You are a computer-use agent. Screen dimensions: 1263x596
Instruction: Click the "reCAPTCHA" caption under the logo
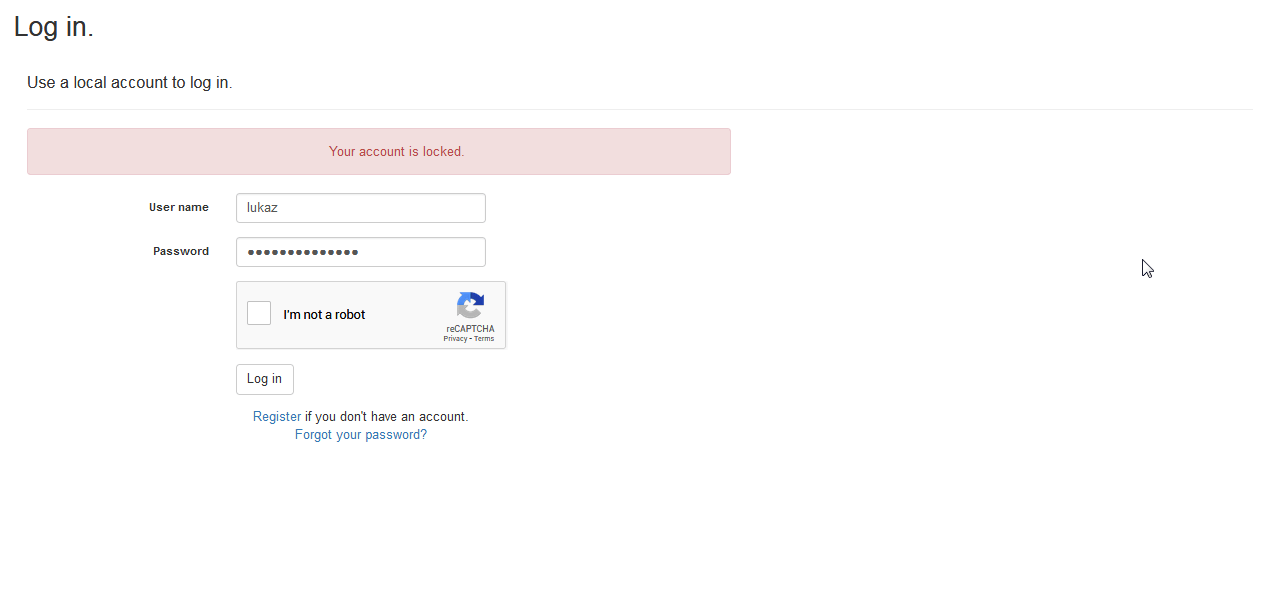coord(470,329)
